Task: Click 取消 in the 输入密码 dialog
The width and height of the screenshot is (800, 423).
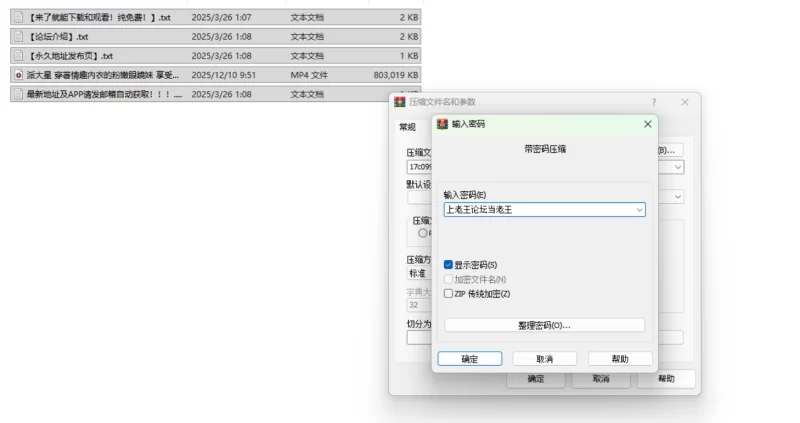Action: point(544,359)
